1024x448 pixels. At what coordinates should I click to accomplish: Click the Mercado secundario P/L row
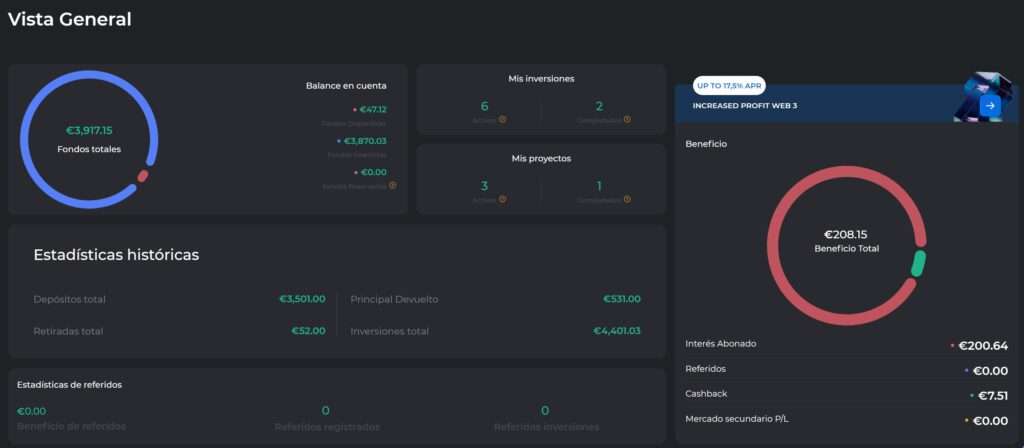click(846, 420)
